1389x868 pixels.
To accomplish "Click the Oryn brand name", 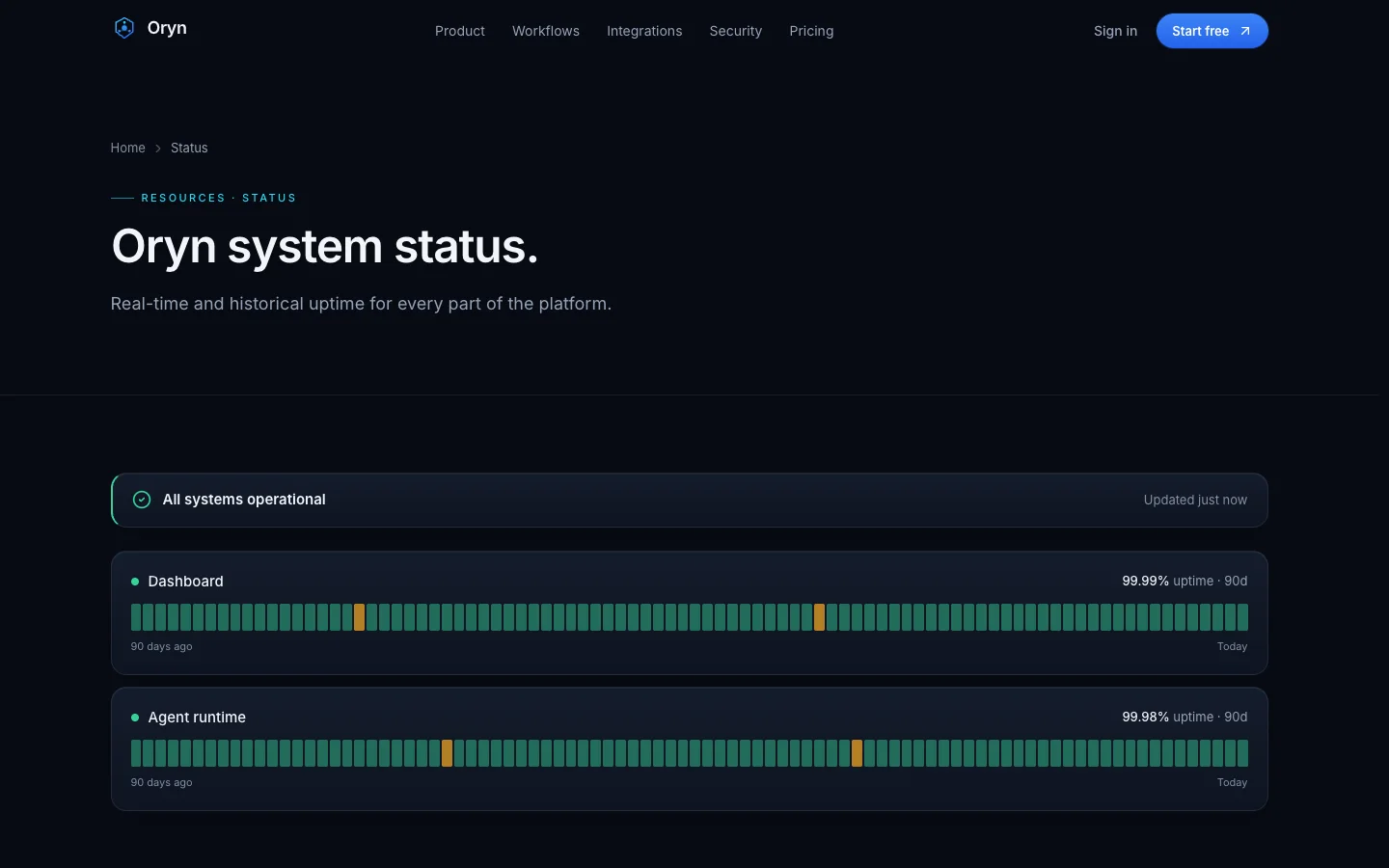I will (167, 28).
